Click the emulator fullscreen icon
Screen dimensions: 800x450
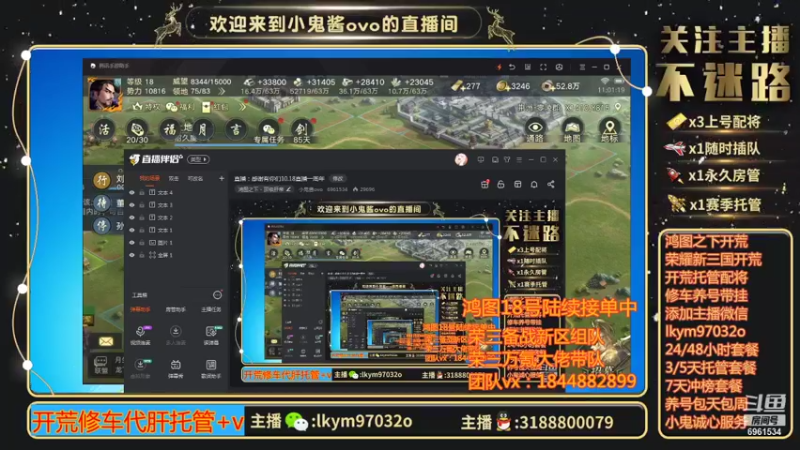click(543, 67)
